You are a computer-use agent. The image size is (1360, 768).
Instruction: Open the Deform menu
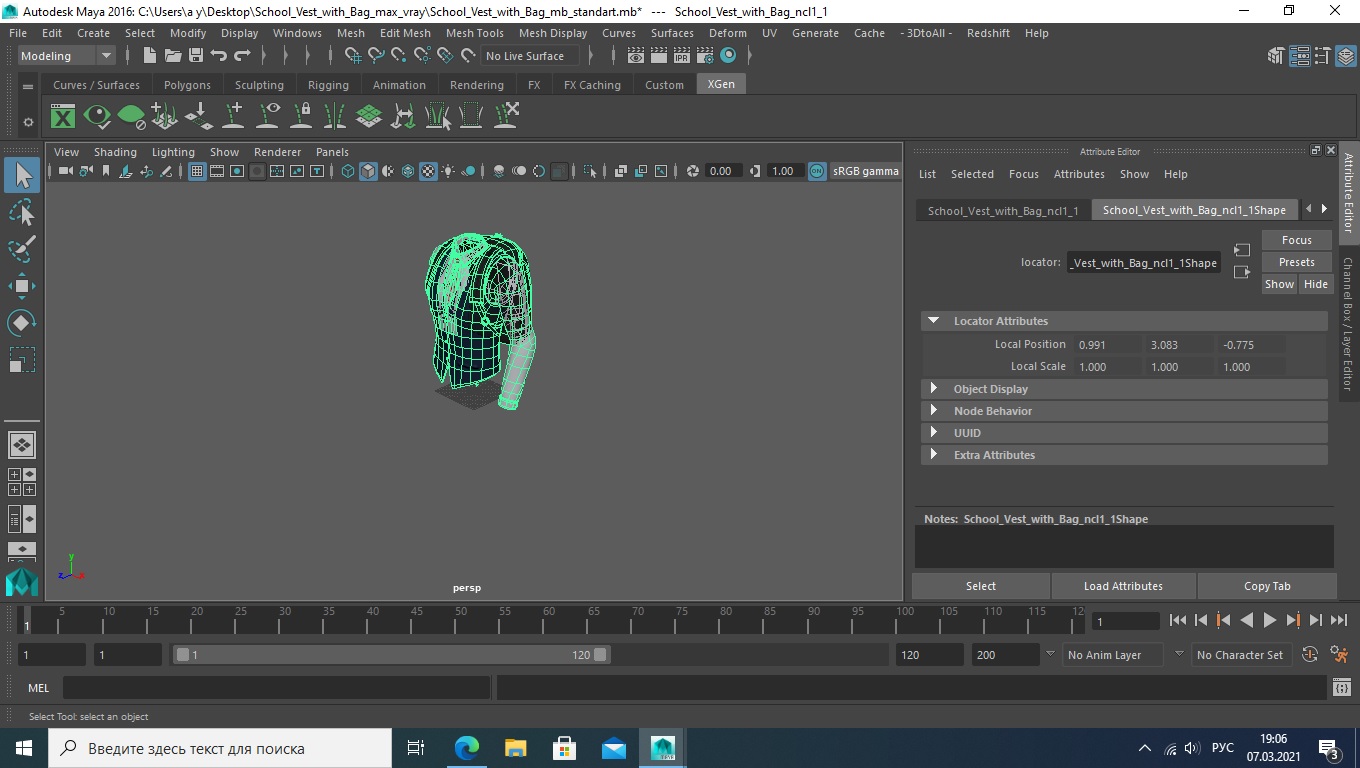[x=727, y=33]
